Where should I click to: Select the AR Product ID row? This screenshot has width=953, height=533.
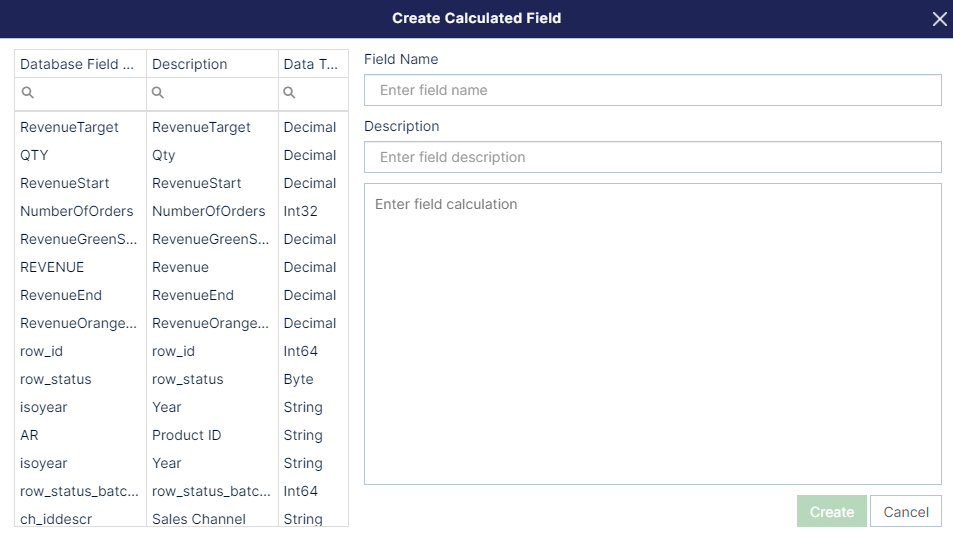[x=181, y=435]
